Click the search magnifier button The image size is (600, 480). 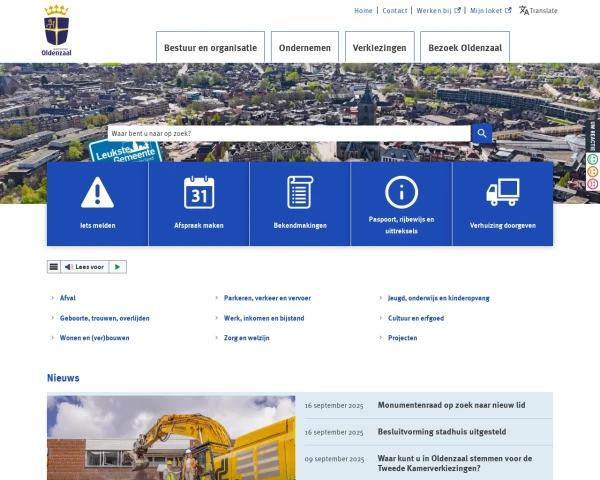coord(482,133)
